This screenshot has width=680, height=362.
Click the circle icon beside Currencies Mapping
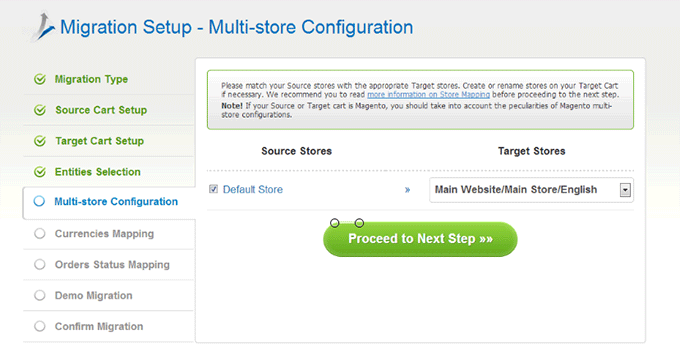39,234
